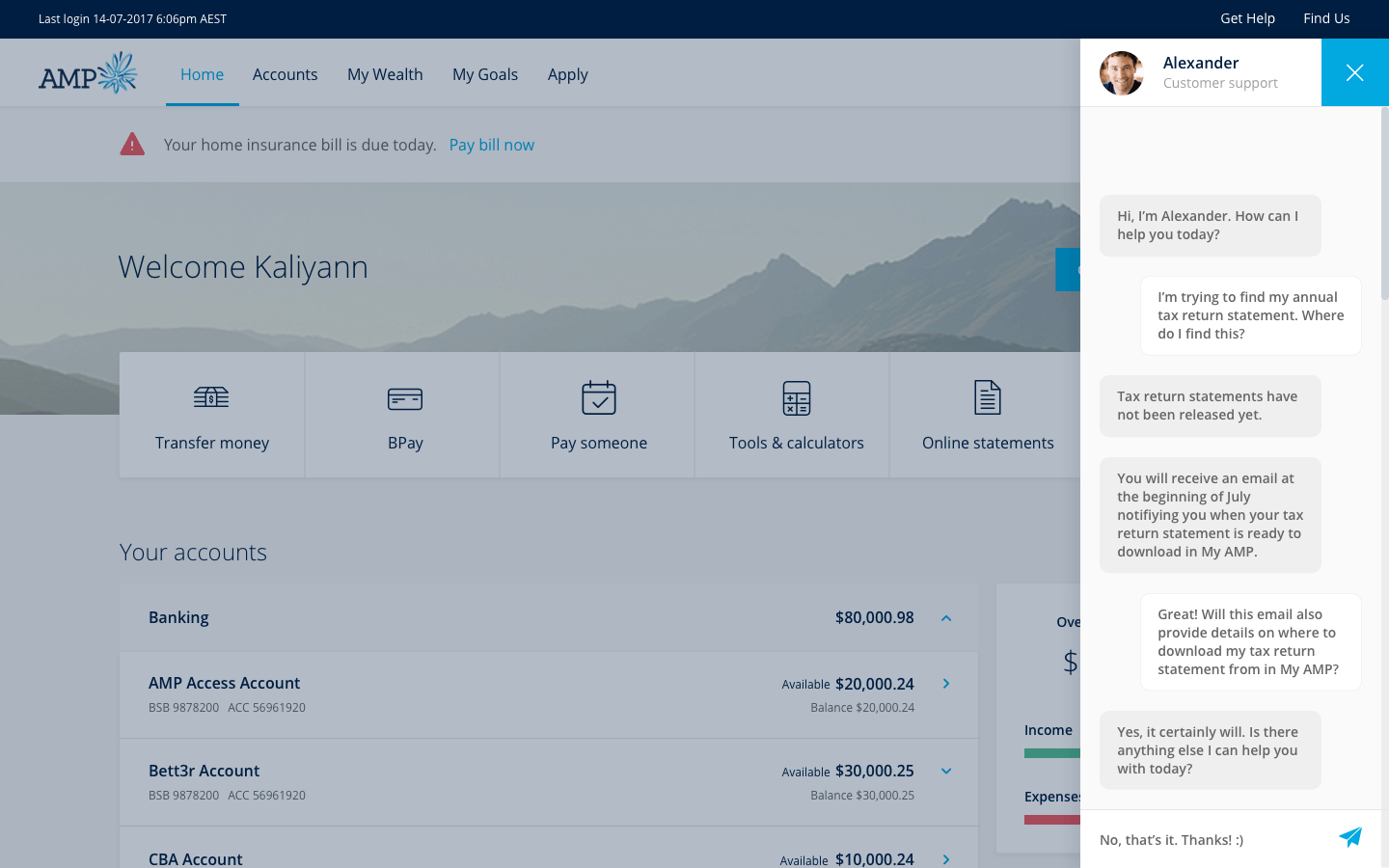The width and height of the screenshot is (1389, 868).
Task: Click the AMP Access Account name
Action: tap(224, 683)
